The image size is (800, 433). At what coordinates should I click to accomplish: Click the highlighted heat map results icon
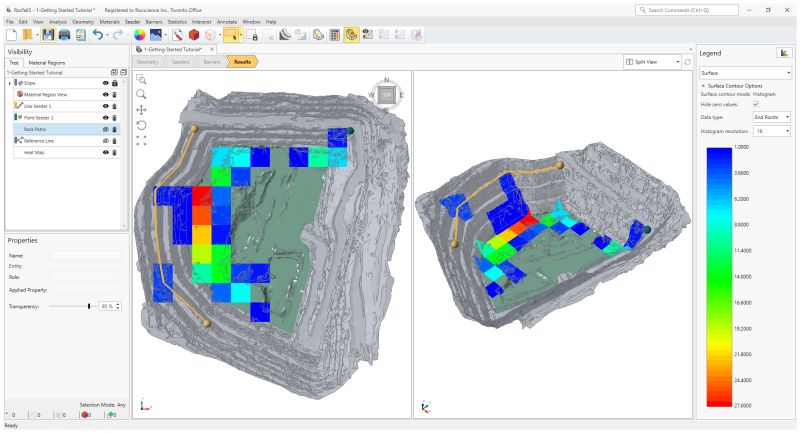351,35
